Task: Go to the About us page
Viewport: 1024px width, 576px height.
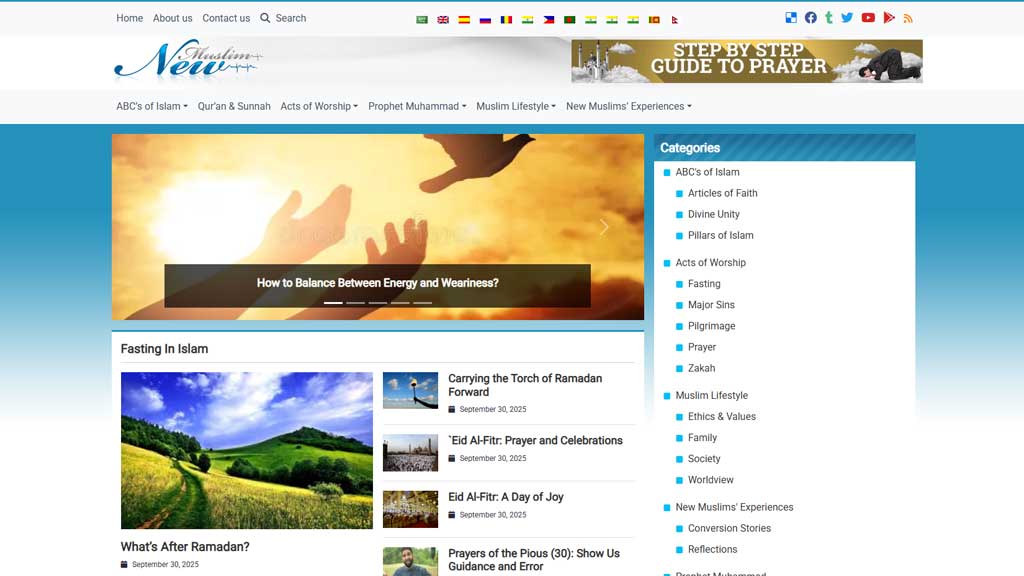Action: click(172, 18)
